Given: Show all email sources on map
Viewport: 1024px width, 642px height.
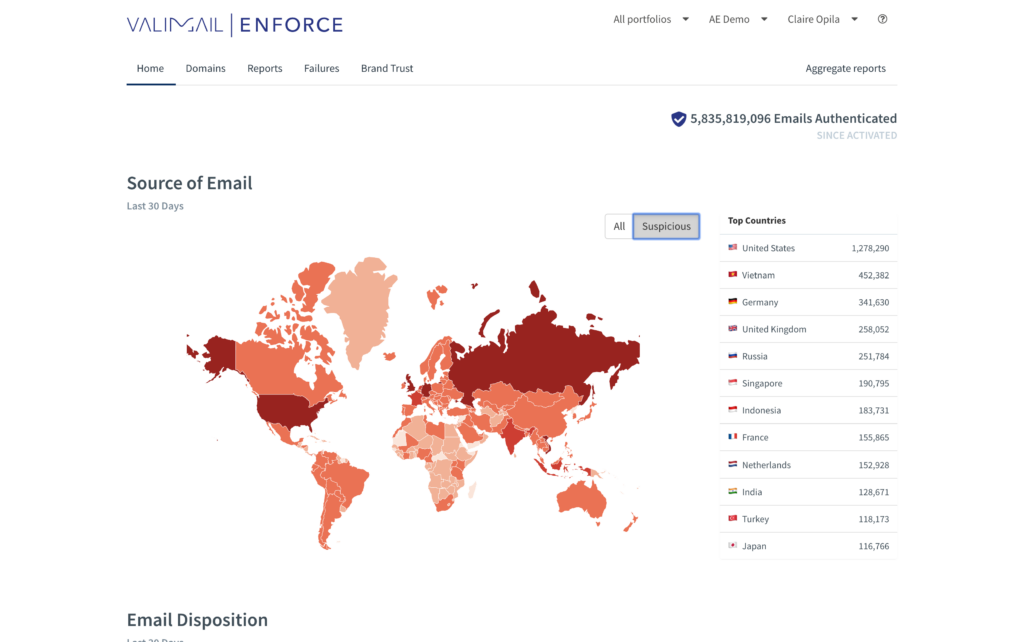Looking at the screenshot, I should (619, 227).
